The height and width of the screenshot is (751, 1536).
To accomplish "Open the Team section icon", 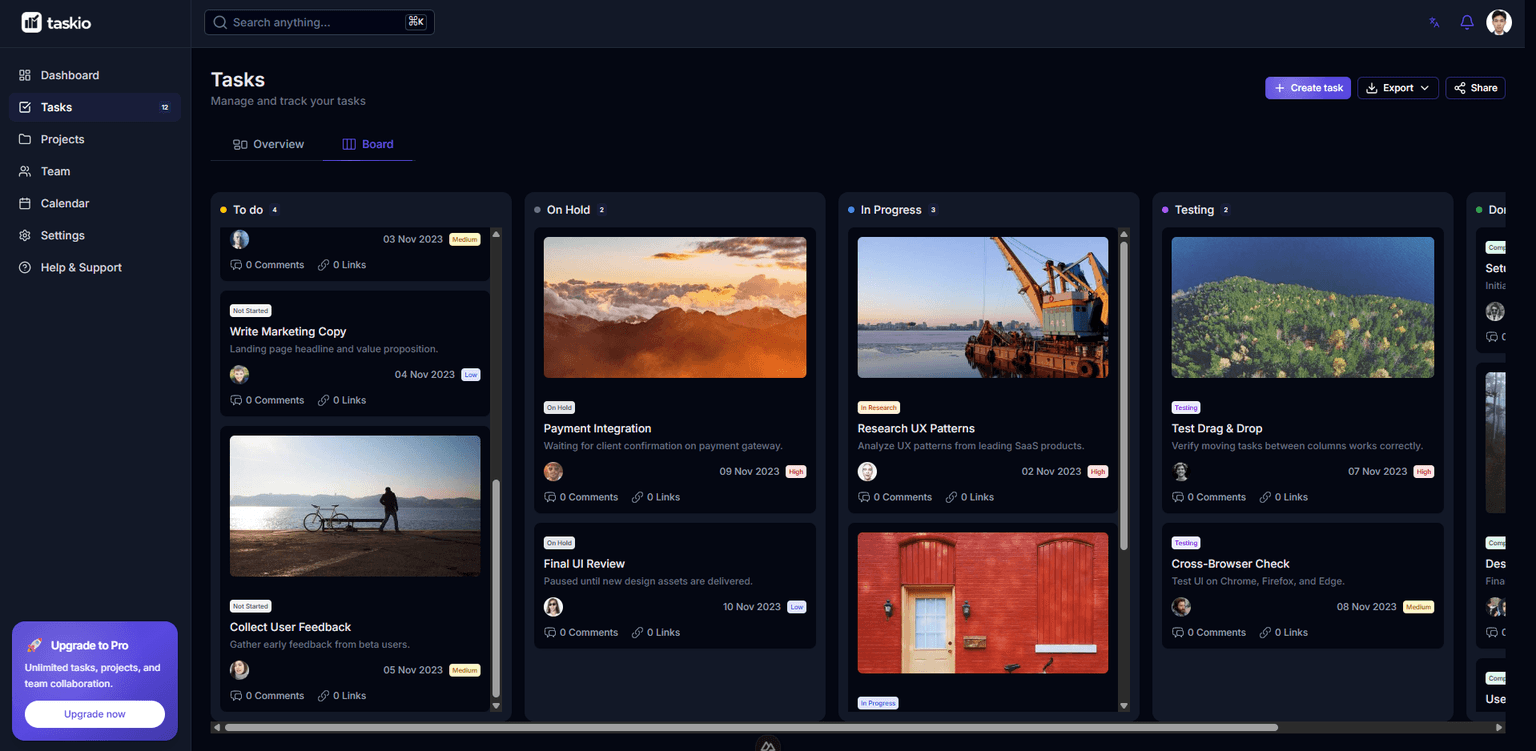I will [x=23, y=171].
